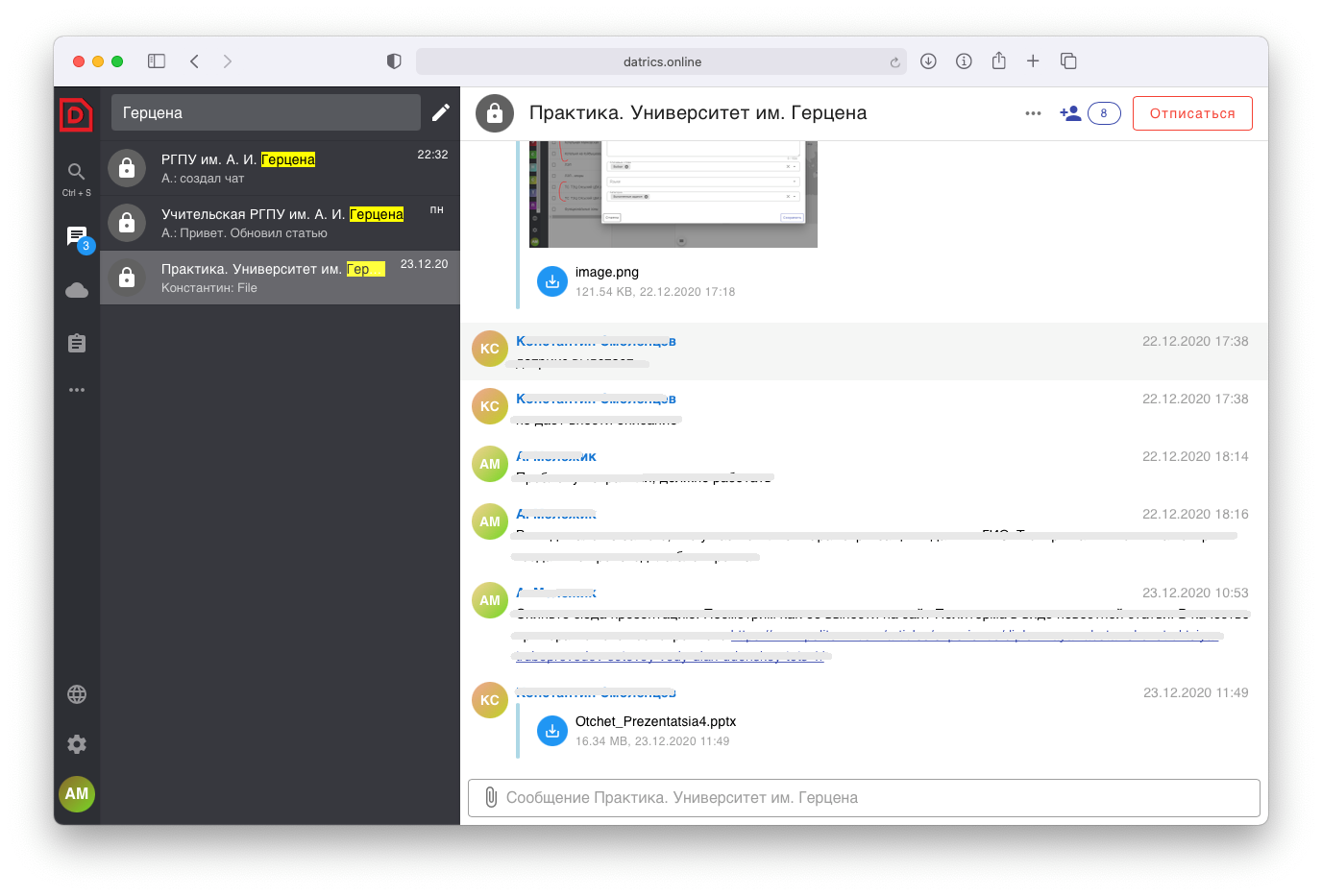
Task: Download the image.png attachment
Action: pos(552,281)
